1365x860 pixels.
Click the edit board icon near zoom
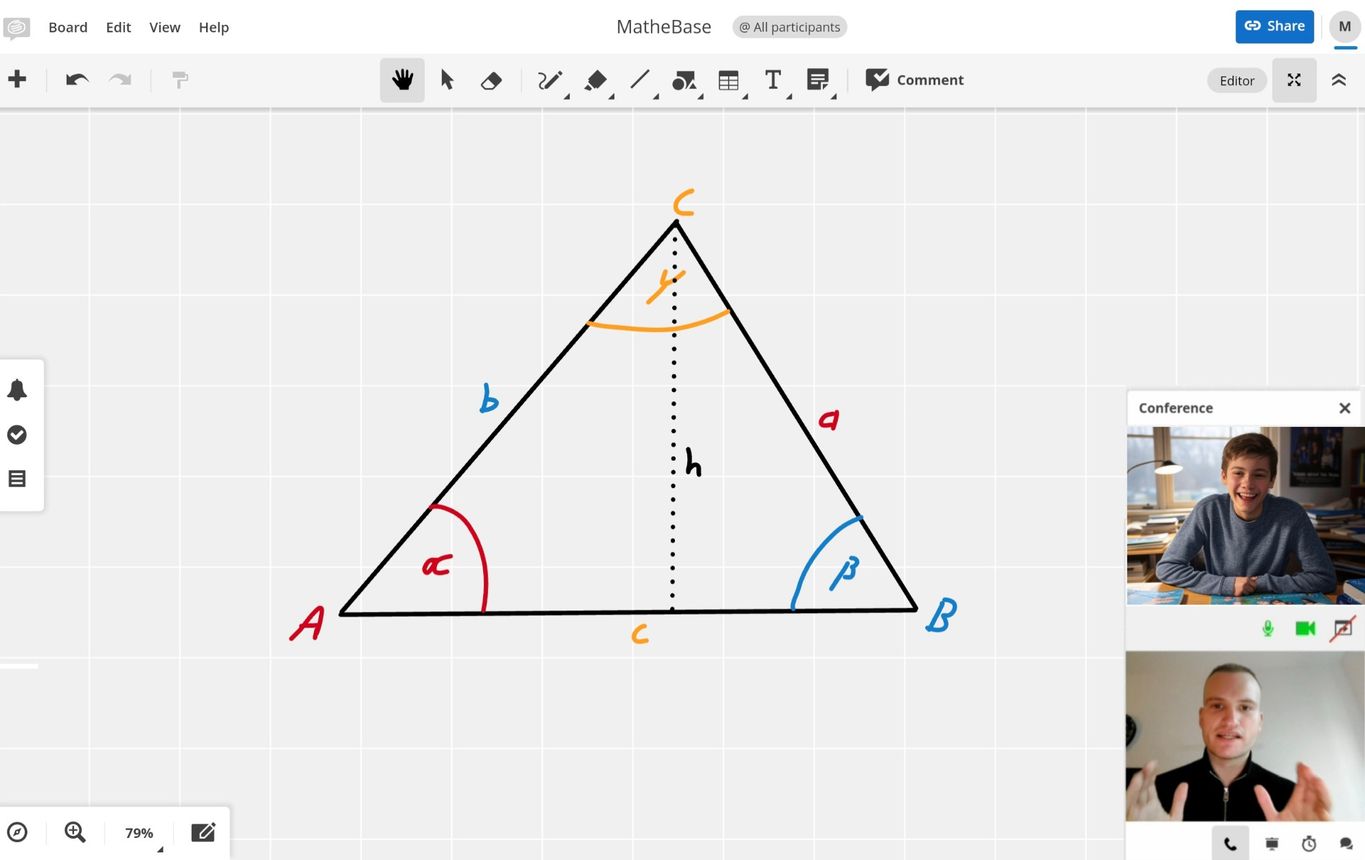coord(203,832)
